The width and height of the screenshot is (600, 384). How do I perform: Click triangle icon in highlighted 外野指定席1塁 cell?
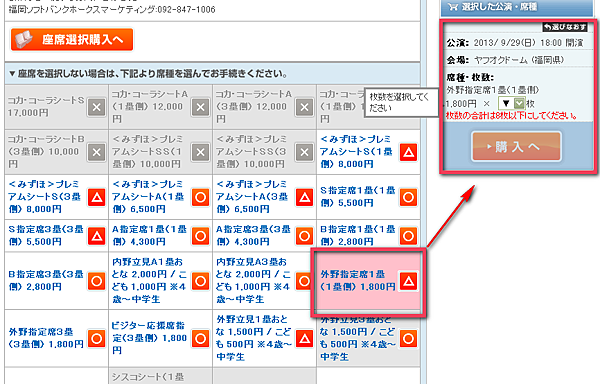coord(409,281)
